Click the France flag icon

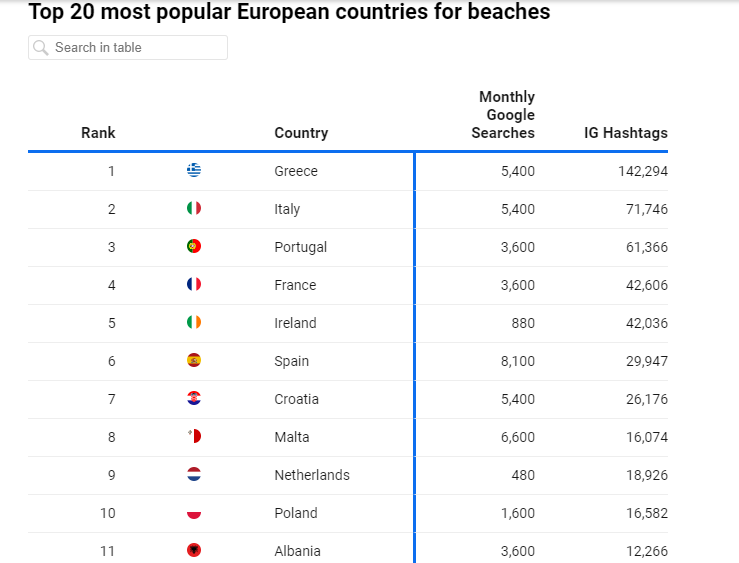tap(194, 285)
